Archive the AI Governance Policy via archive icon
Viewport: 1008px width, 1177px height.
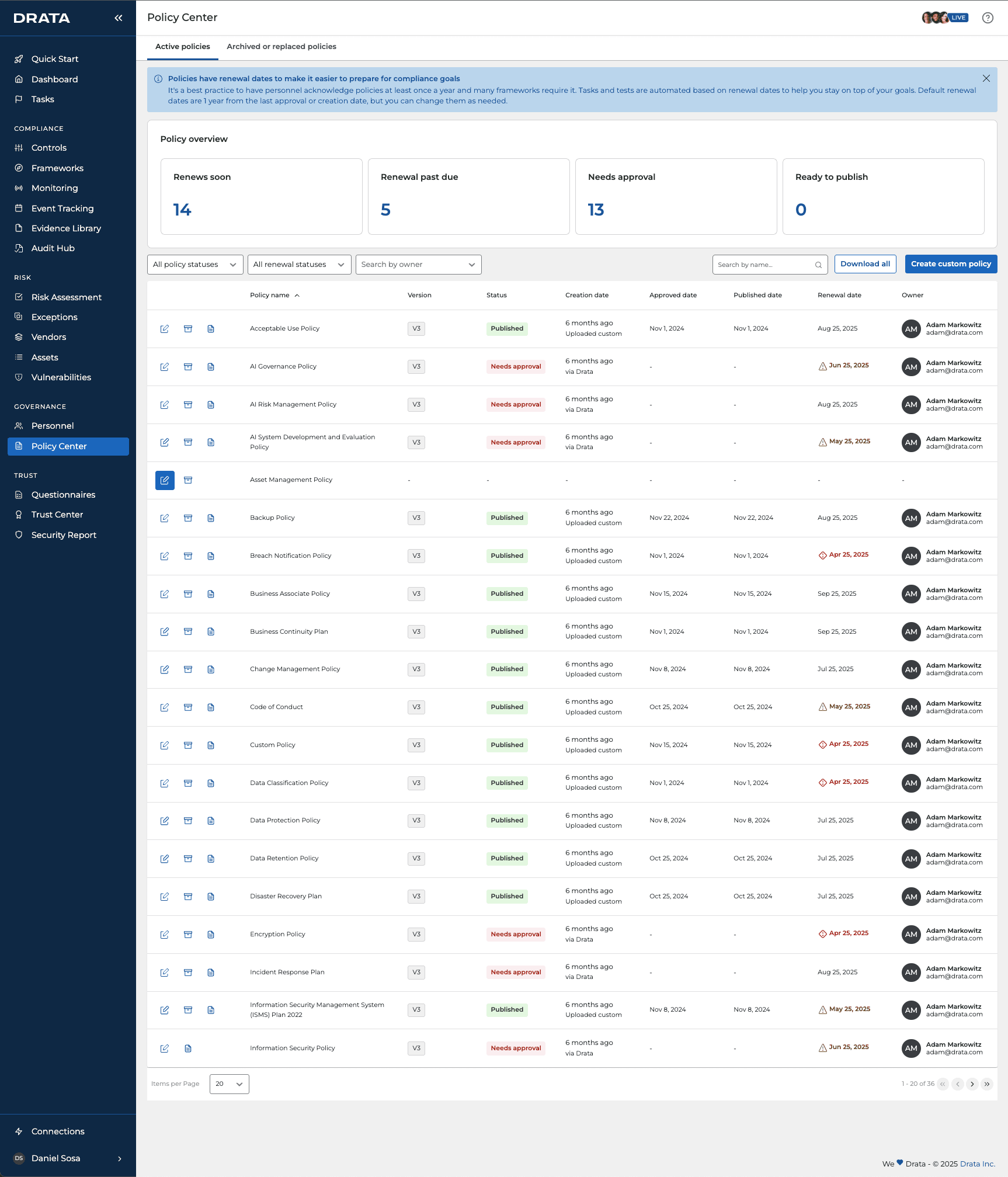click(x=188, y=367)
